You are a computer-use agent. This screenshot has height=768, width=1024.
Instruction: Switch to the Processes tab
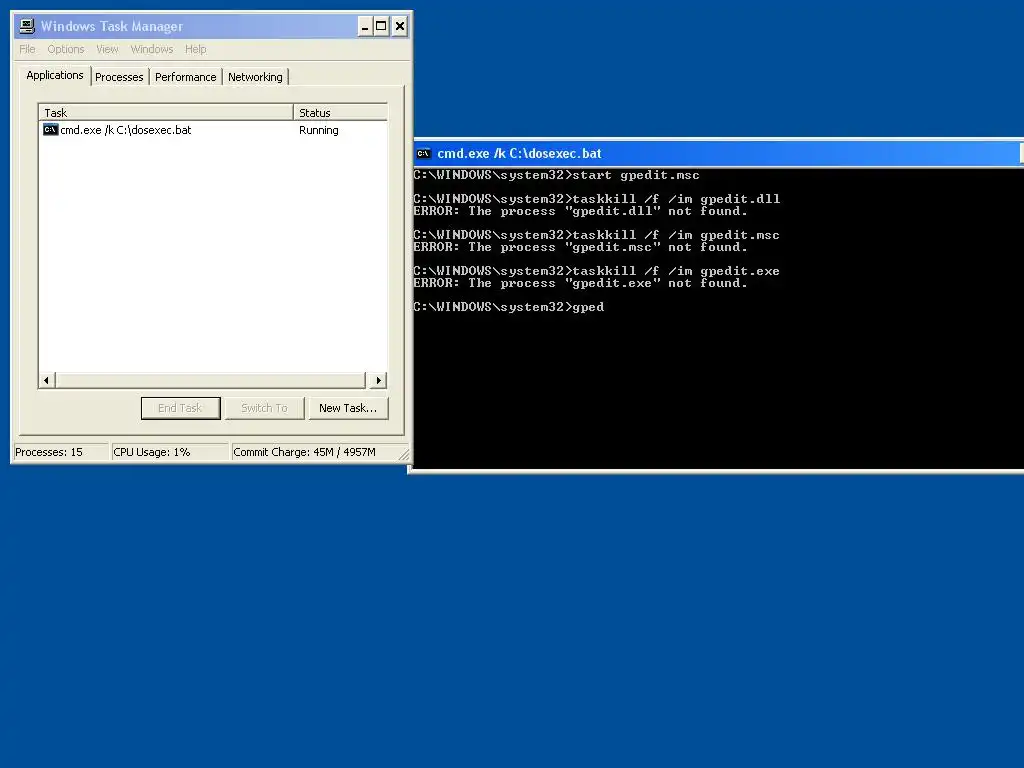click(119, 77)
